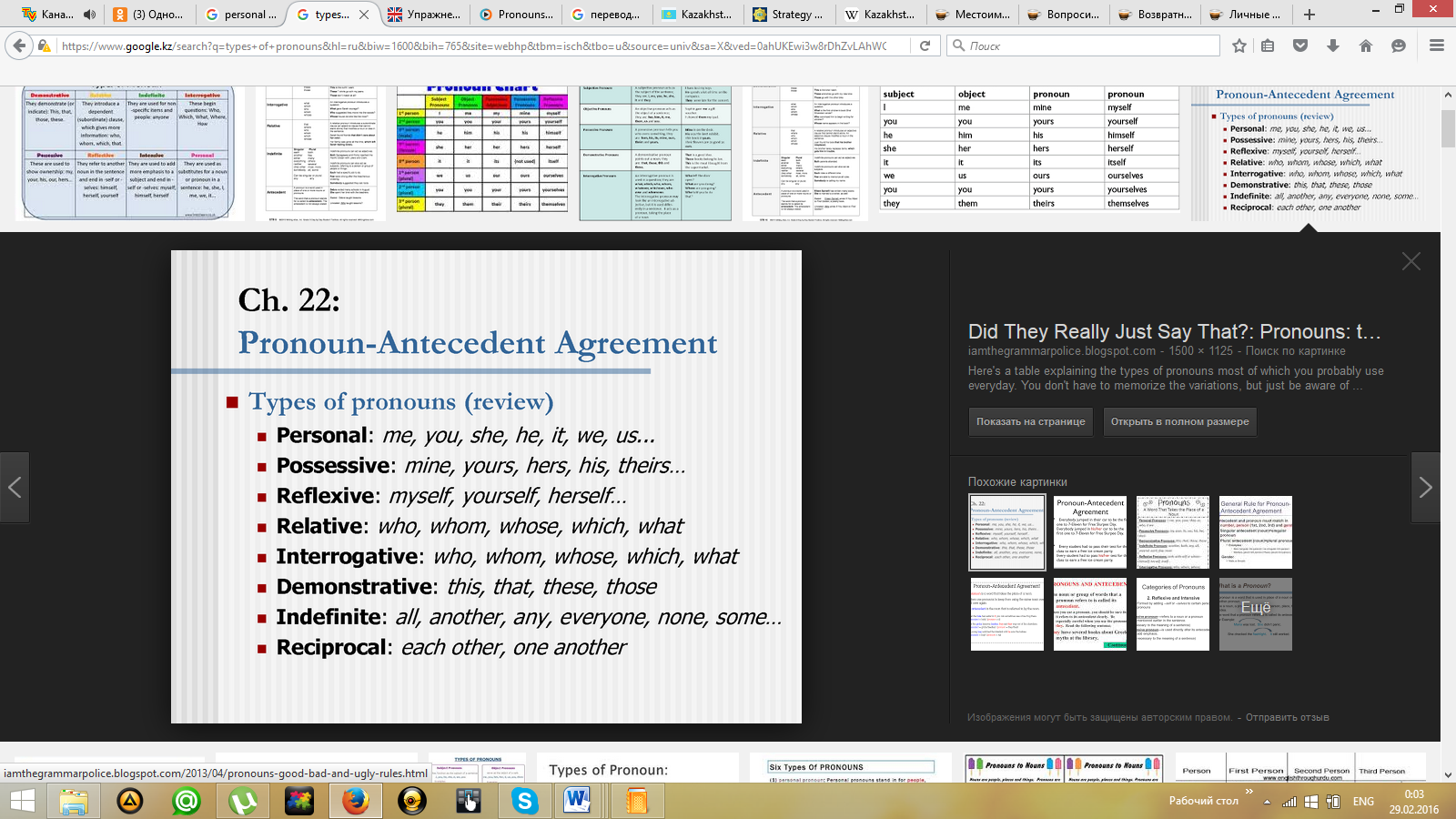Click the Pocket icon in toolbar
The image size is (1456, 819).
(x=1300, y=45)
